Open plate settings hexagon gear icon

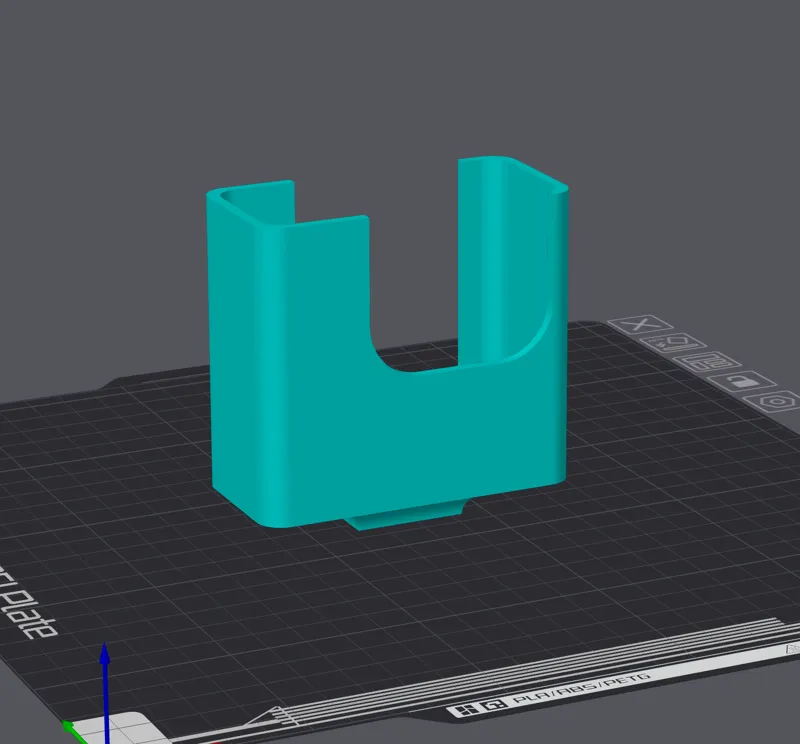click(779, 402)
